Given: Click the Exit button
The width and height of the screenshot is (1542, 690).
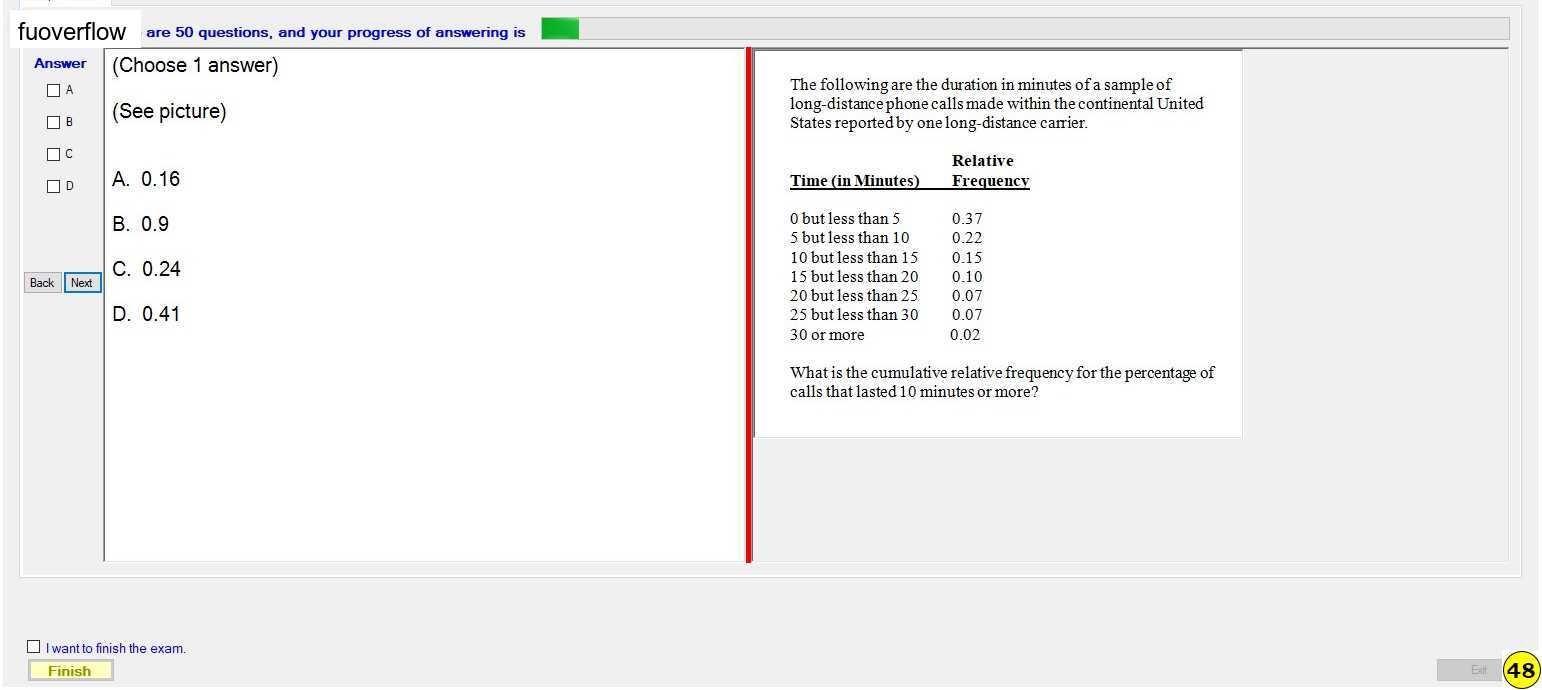Looking at the screenshot, I should click(x=1469, y=670).
